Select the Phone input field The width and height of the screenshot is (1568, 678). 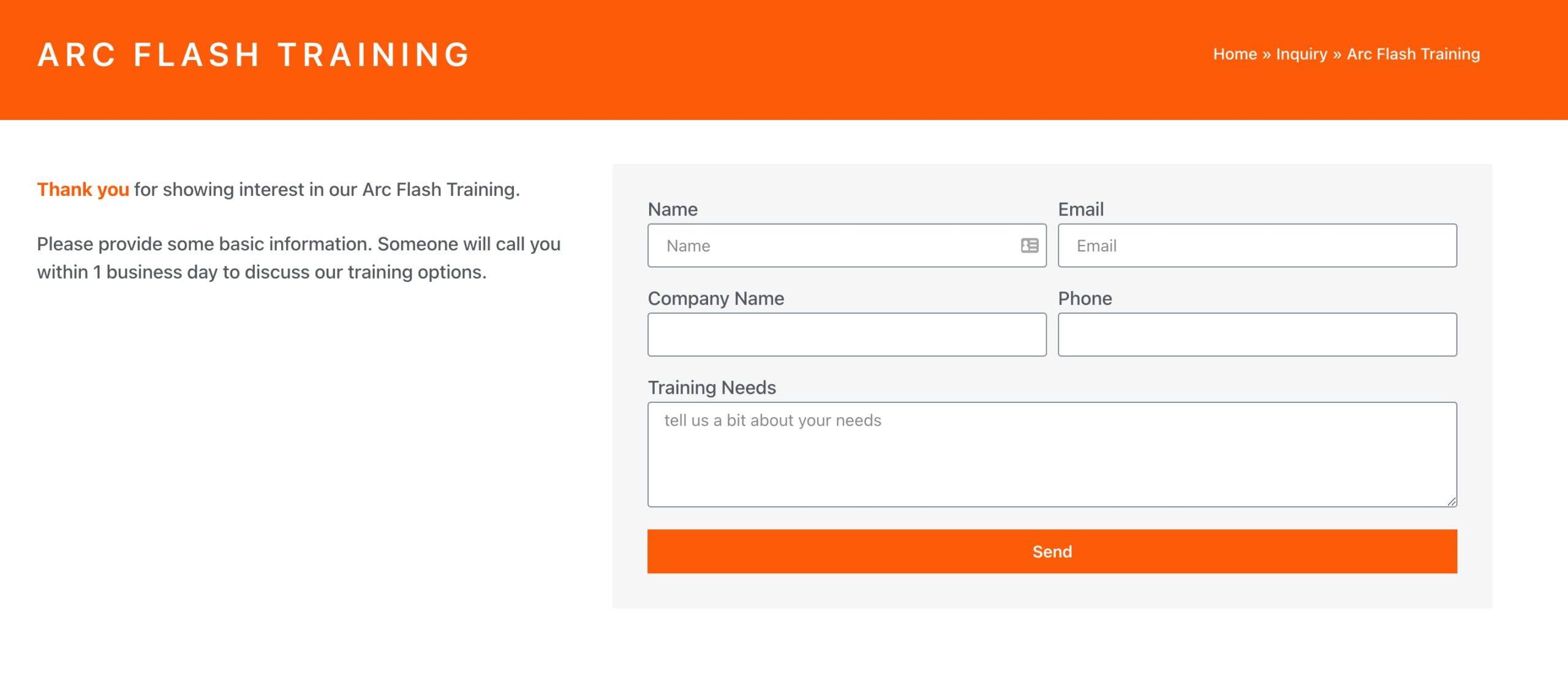click(1257, 334)
